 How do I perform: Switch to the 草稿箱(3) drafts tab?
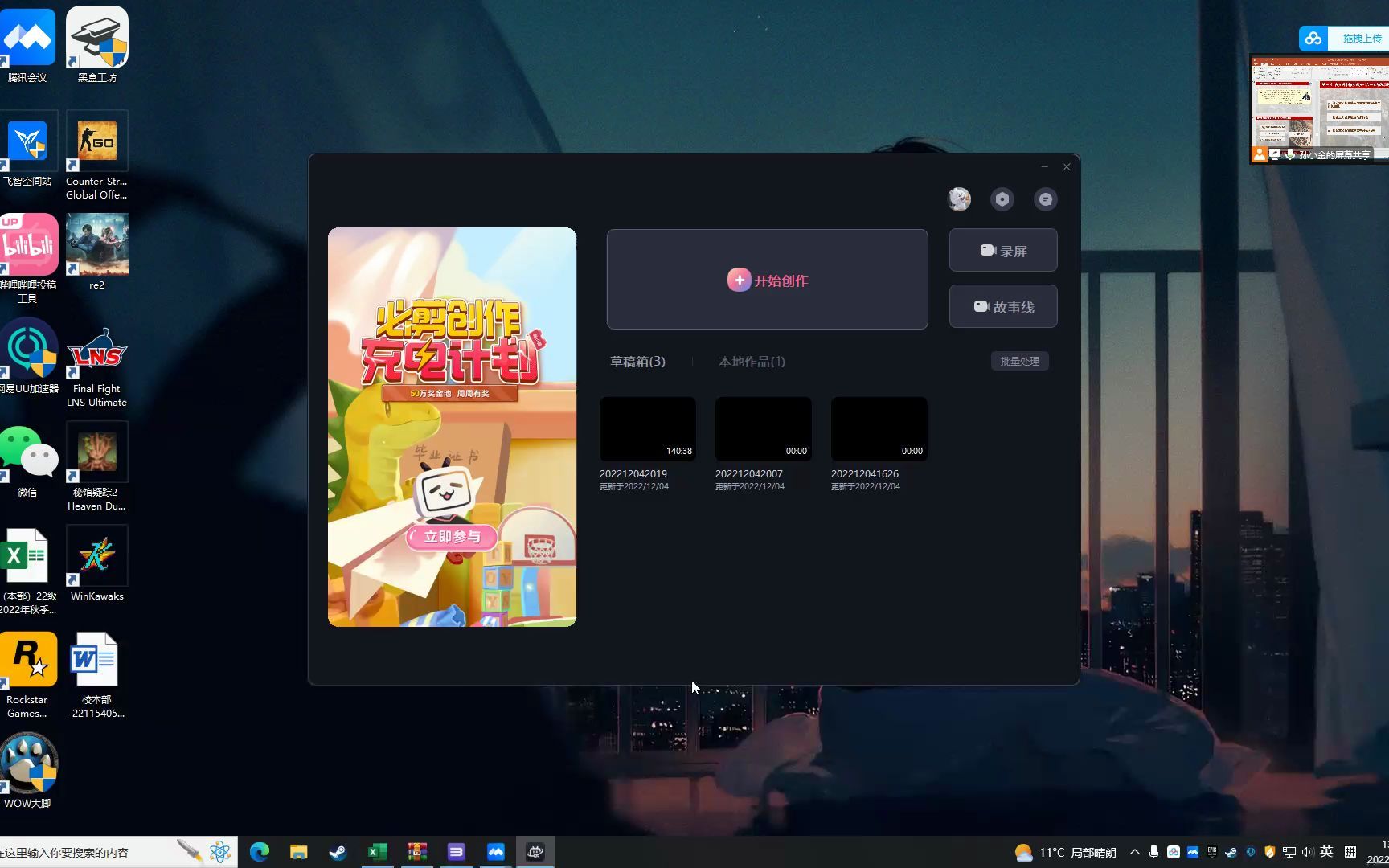coord(637,362)
